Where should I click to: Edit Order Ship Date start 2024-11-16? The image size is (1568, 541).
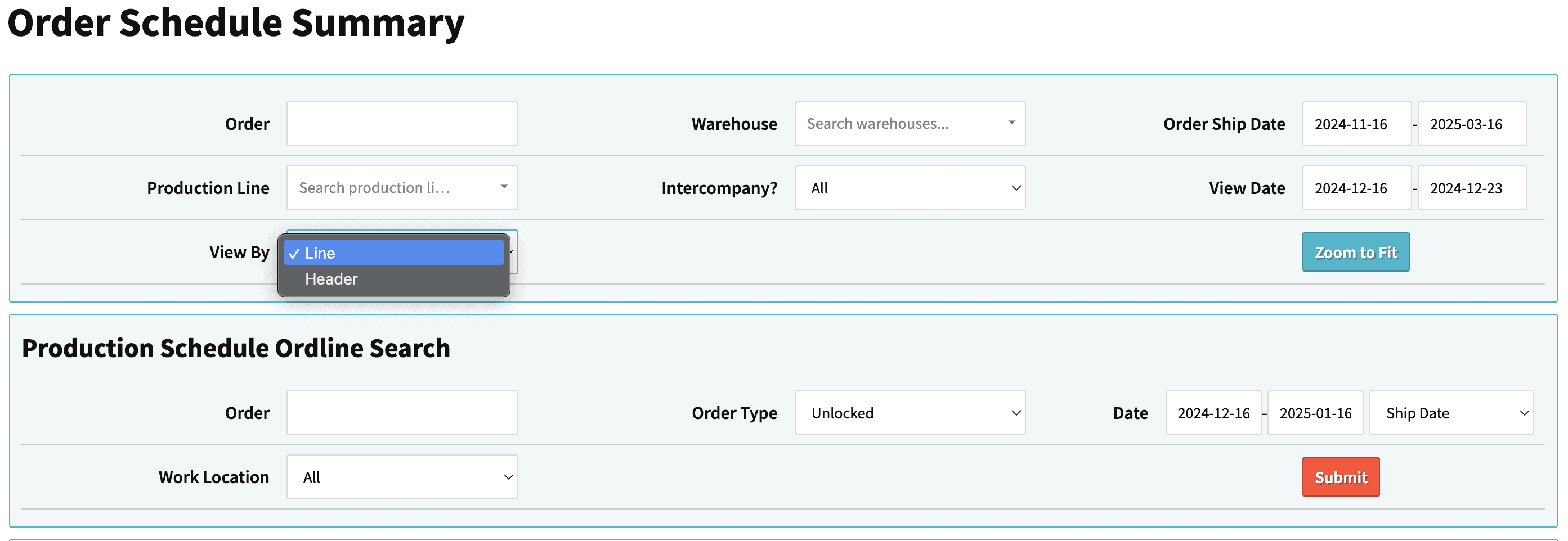(1356, 124)
